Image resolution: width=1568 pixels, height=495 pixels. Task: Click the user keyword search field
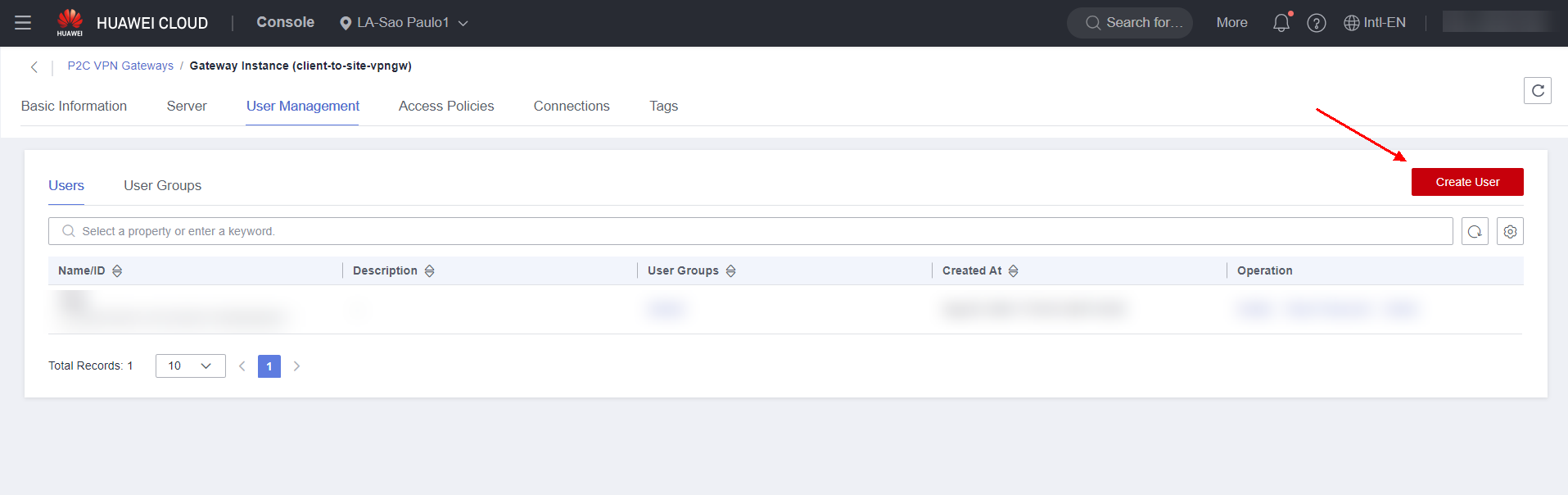pos(749,232)
